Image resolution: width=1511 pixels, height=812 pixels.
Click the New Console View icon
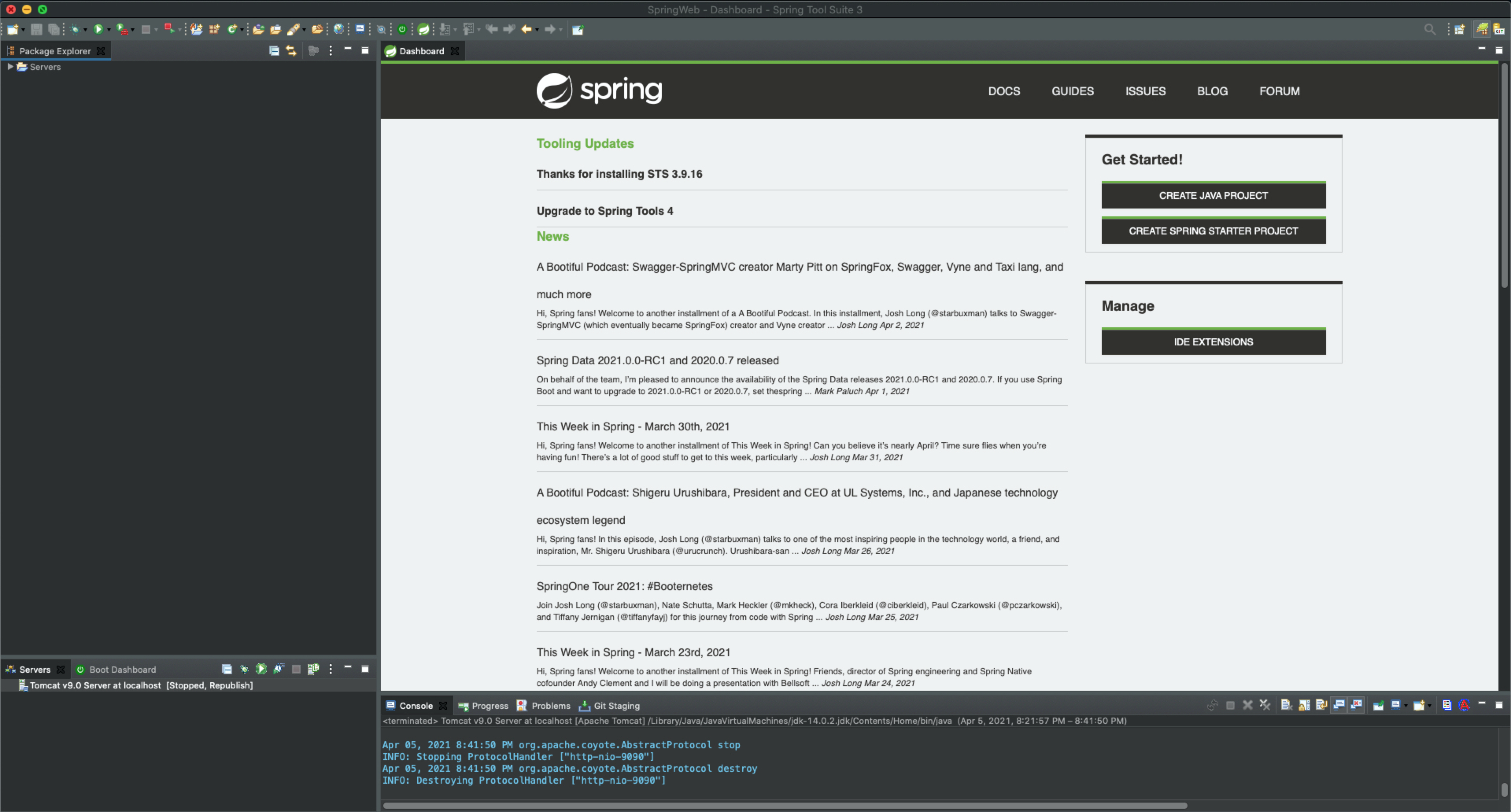pos(1419,705)
